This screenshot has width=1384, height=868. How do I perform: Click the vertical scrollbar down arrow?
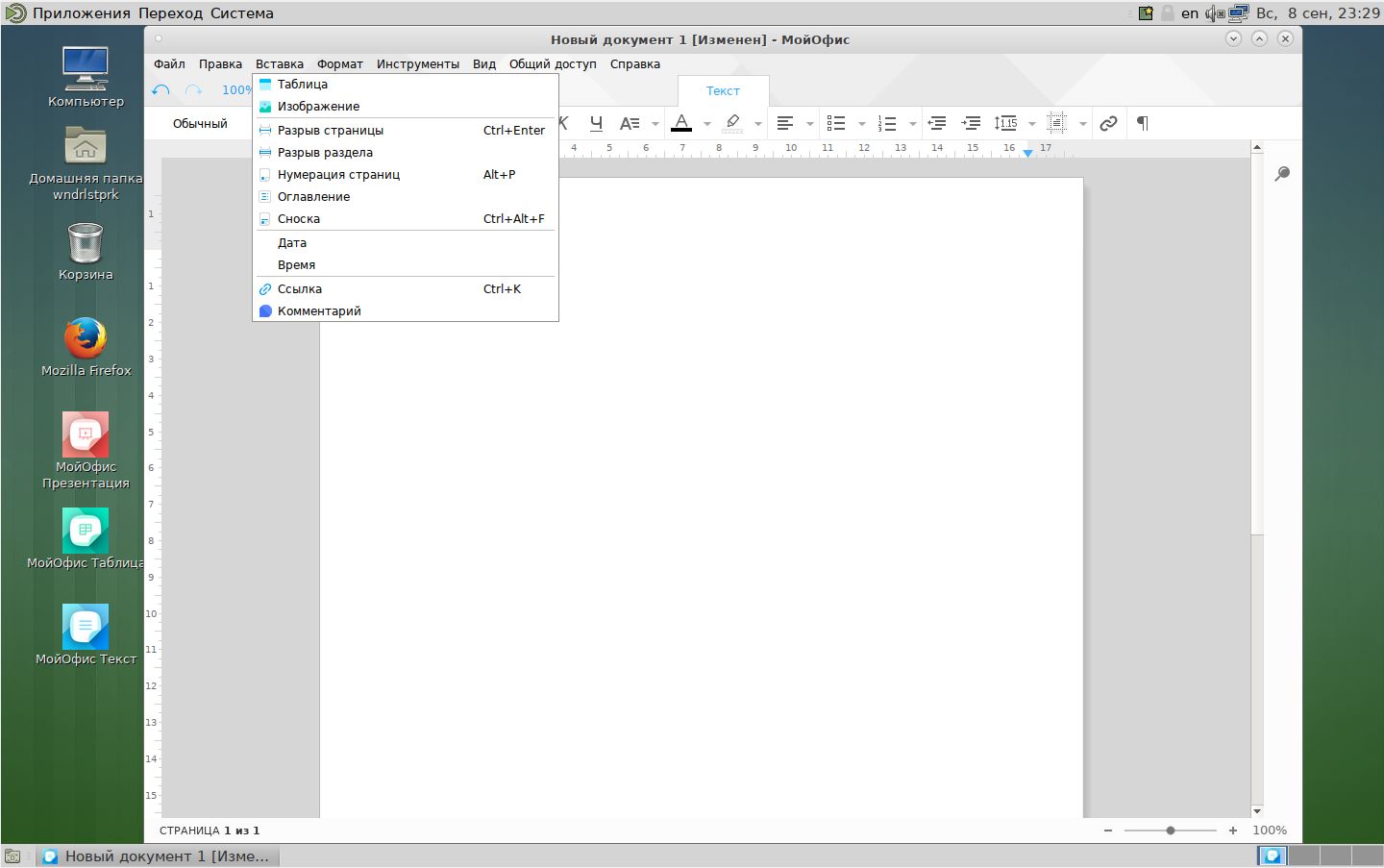(1257, 811)
